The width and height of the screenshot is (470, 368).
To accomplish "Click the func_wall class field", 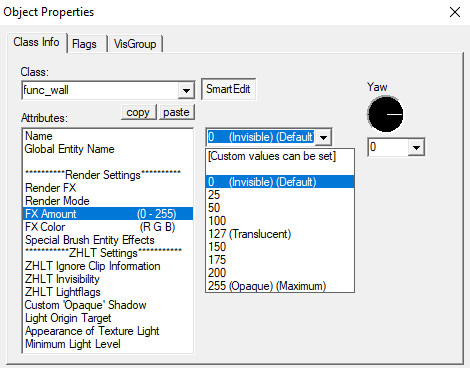I will (100, 90).
